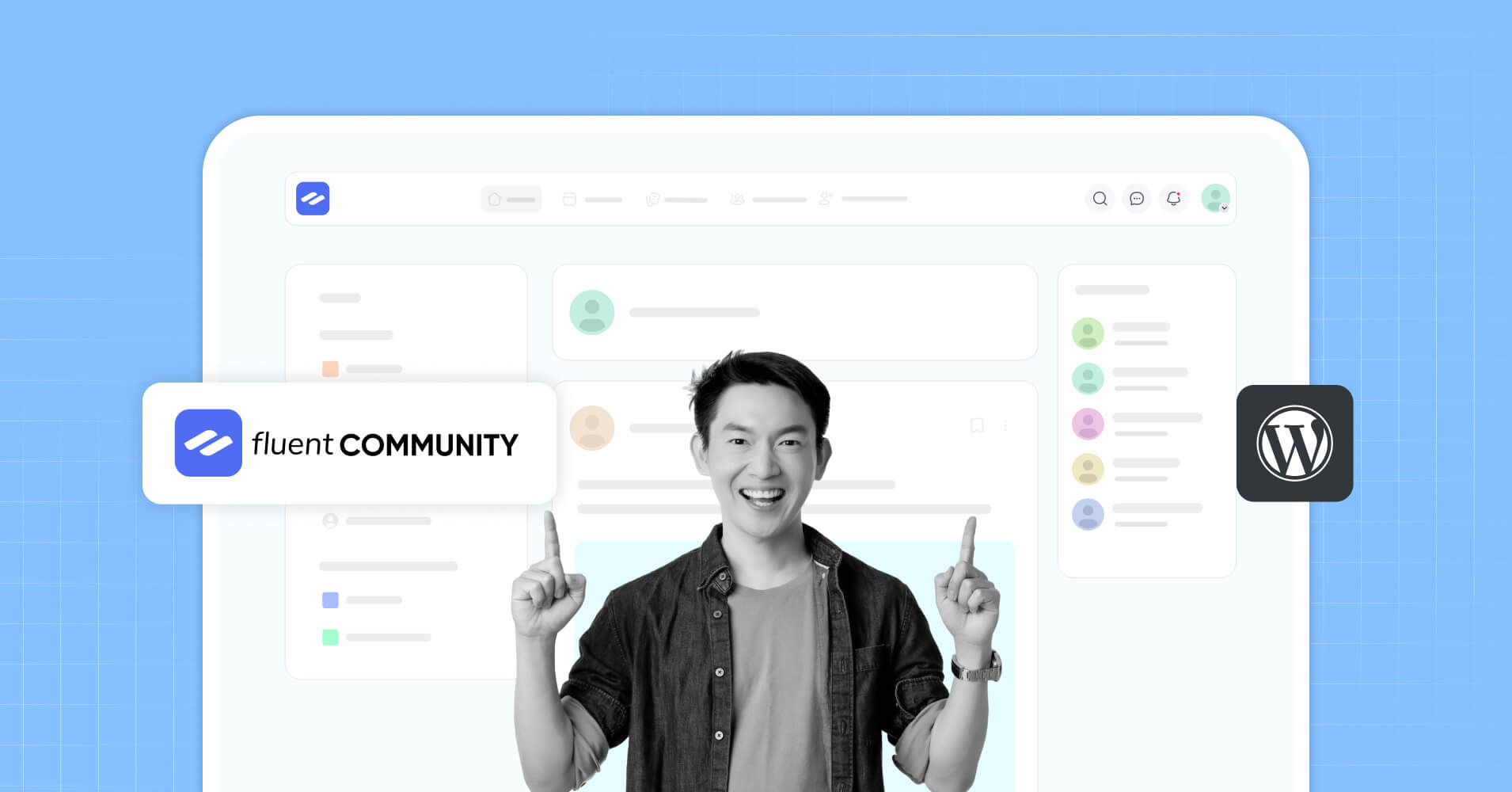Open the search icon in header
The width and height of the screenshot is (1512, 792).
(1100, 199)
